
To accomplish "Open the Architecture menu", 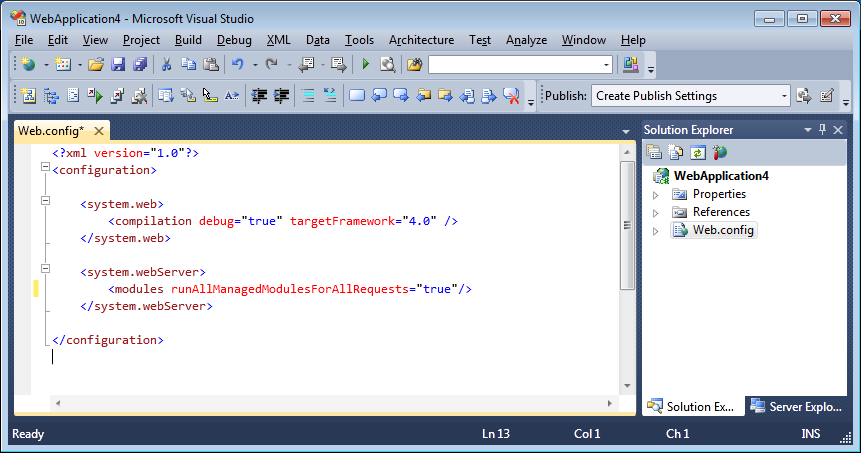I will 421,40.
